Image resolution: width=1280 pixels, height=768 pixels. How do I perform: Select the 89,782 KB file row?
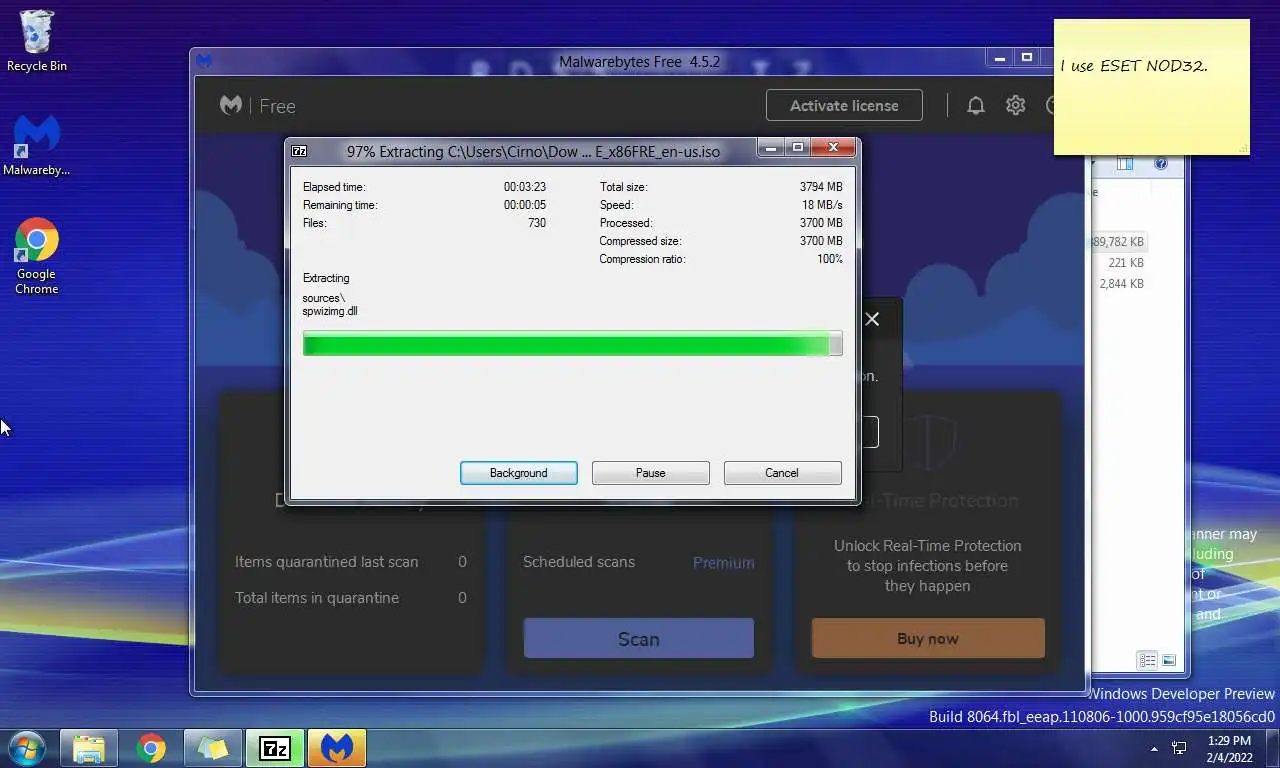(1119, 242)
